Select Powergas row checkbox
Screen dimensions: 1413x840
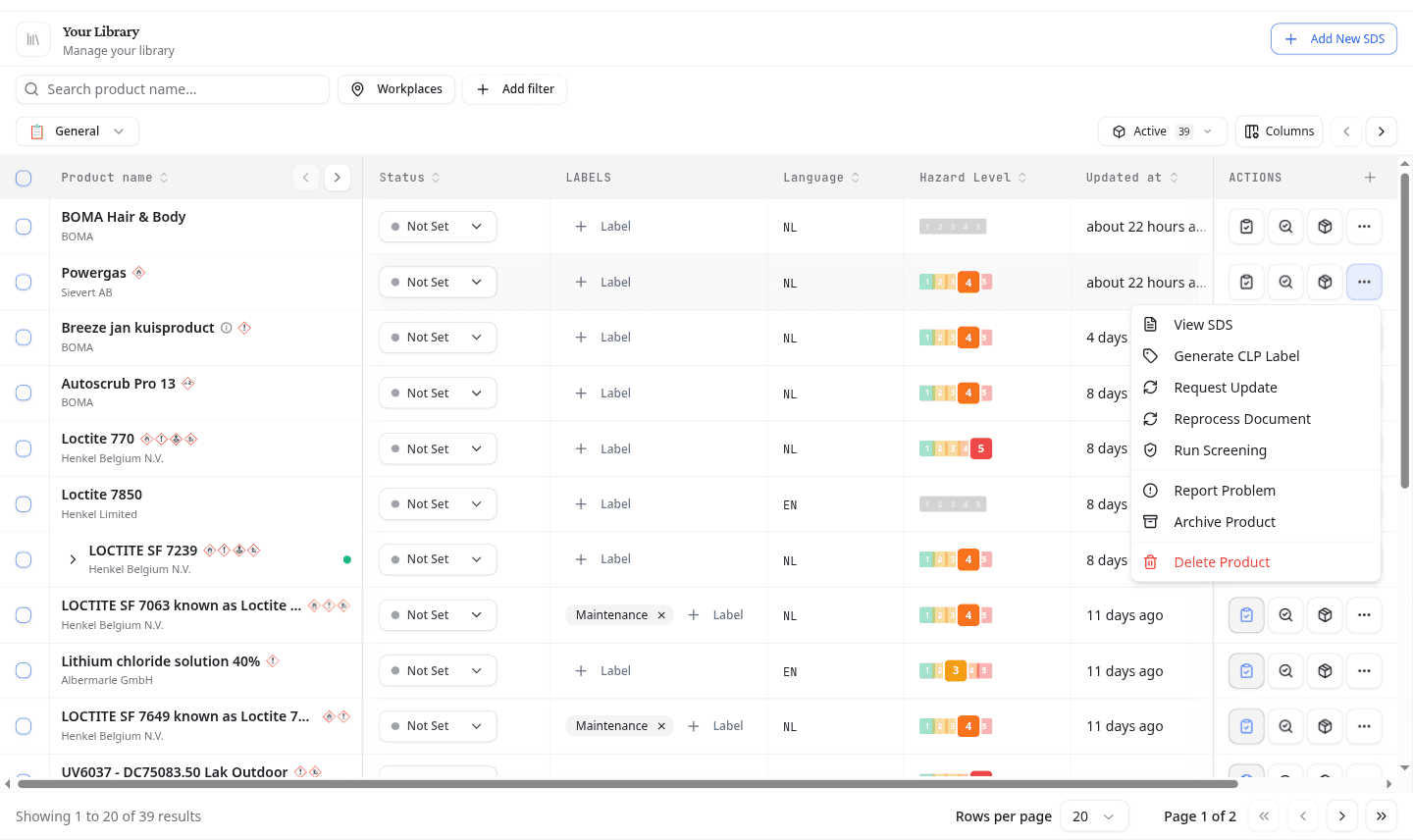click(24, 283)
